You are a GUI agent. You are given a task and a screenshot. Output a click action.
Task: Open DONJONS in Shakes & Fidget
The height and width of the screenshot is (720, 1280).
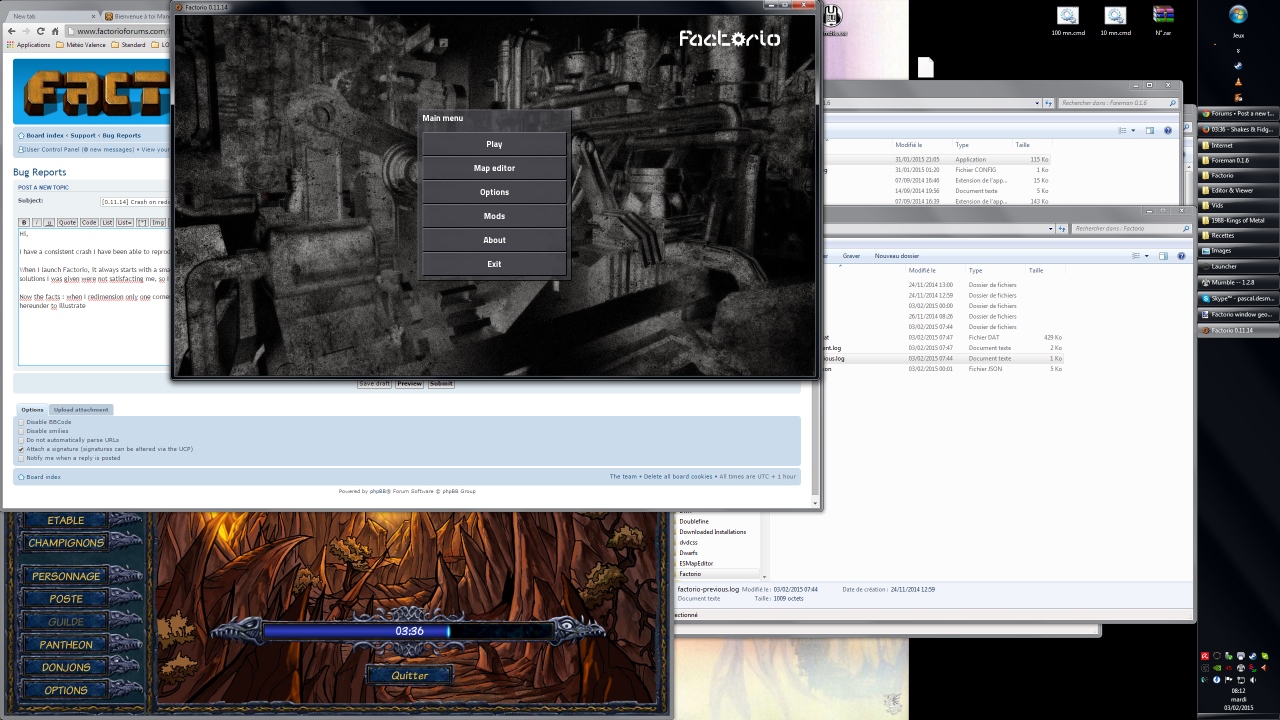click(66, 667)
